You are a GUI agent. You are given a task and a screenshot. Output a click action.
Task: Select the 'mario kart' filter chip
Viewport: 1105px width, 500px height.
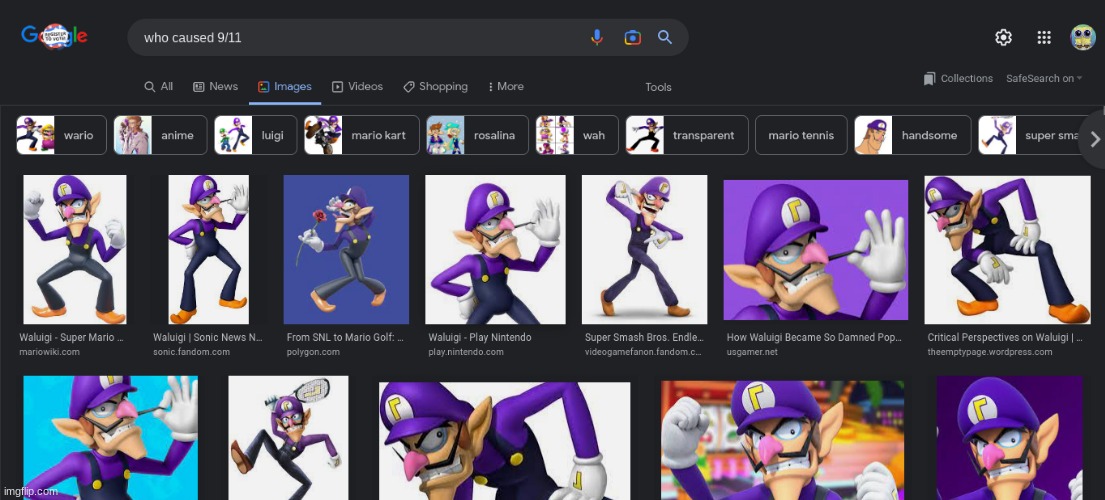(x=362, y=135)
